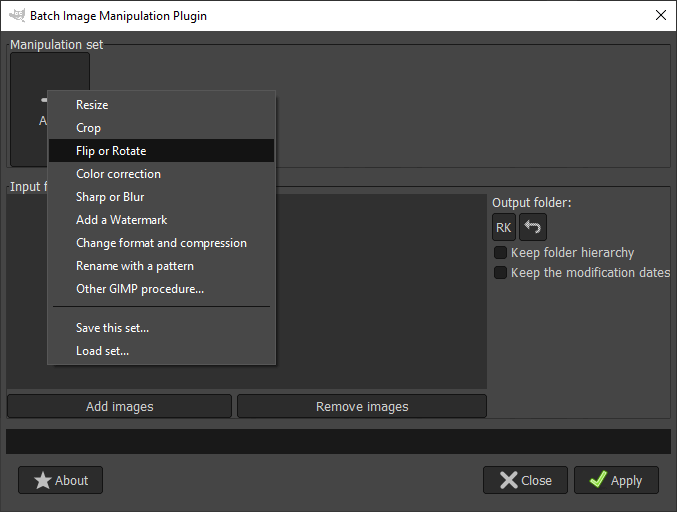Select Sharp or Blur entry

[161, 197]
